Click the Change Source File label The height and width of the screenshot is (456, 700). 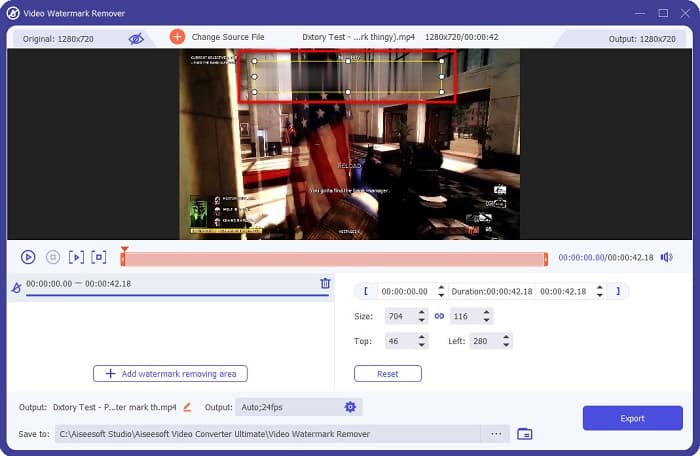coord(228,37)
